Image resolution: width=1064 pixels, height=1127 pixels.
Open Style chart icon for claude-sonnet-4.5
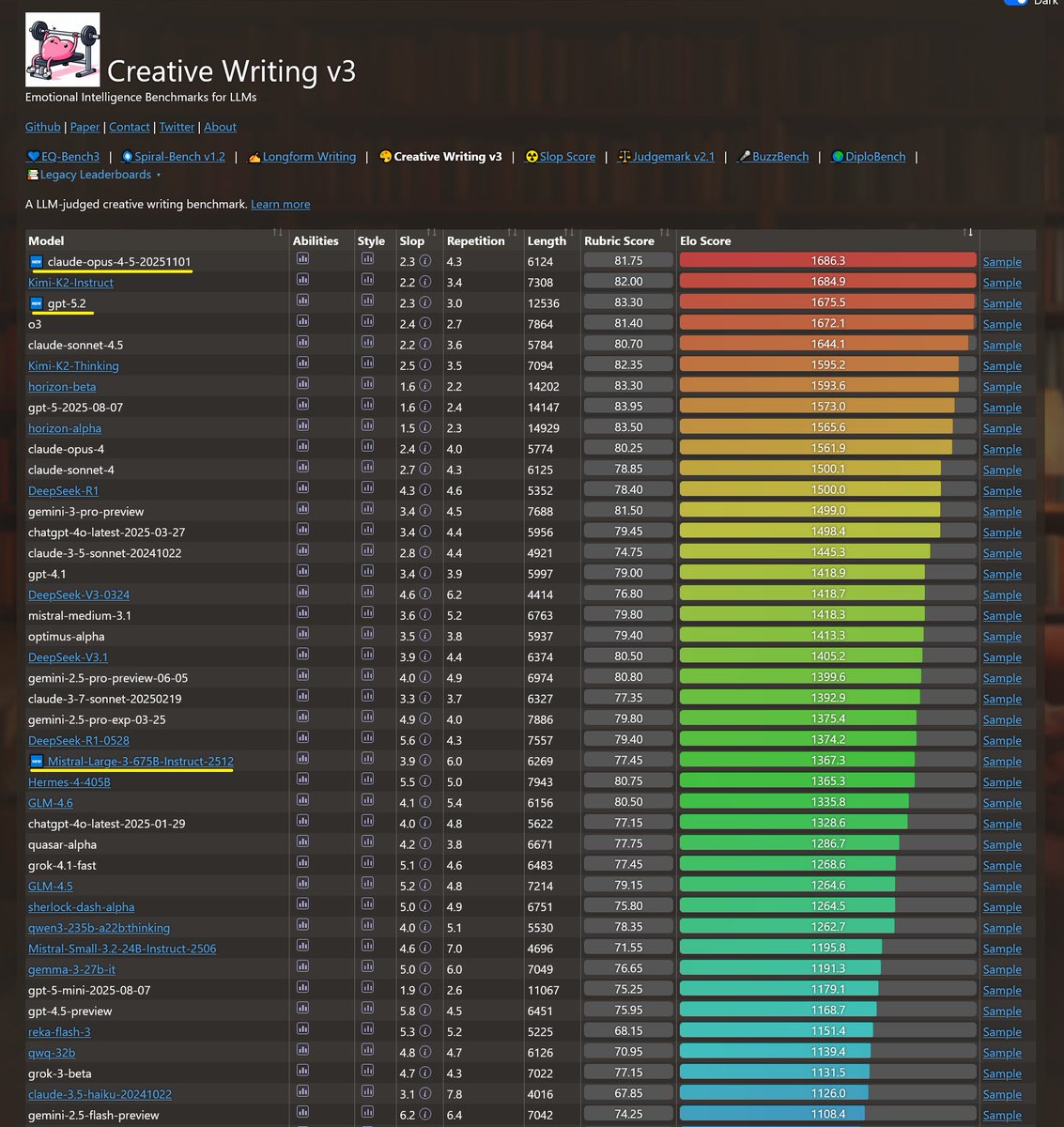(x=367, y=343)
